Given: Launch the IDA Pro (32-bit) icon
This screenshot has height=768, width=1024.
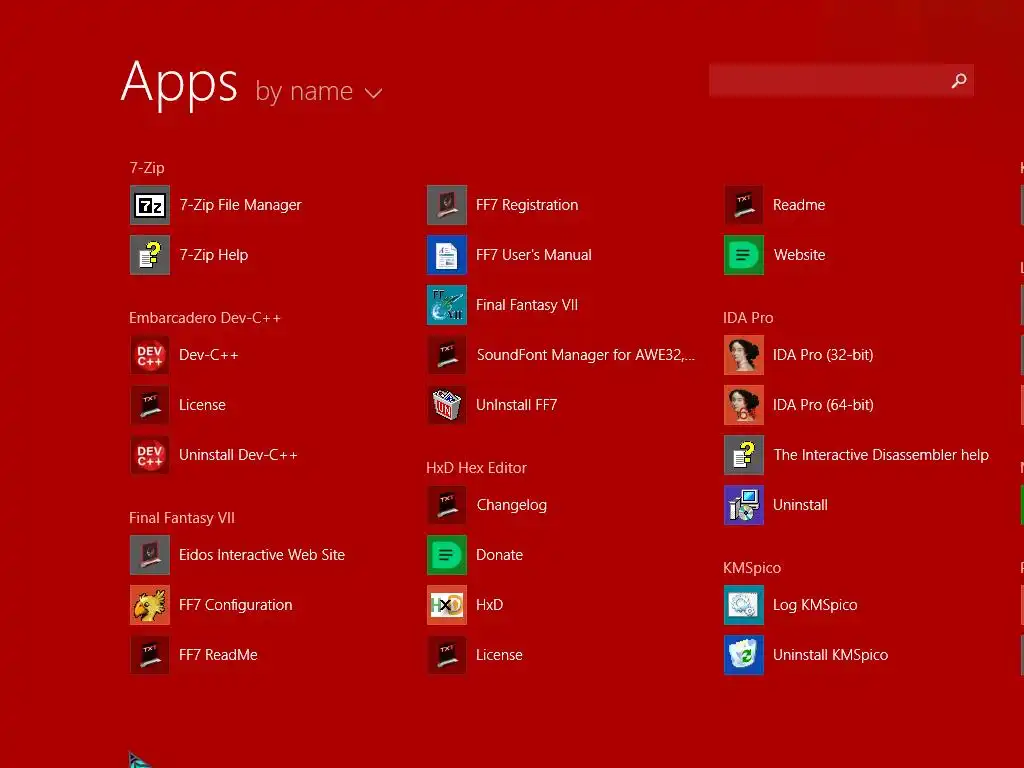Looking at the screenshot, I should pyautogui.click(x=744, y=355).
